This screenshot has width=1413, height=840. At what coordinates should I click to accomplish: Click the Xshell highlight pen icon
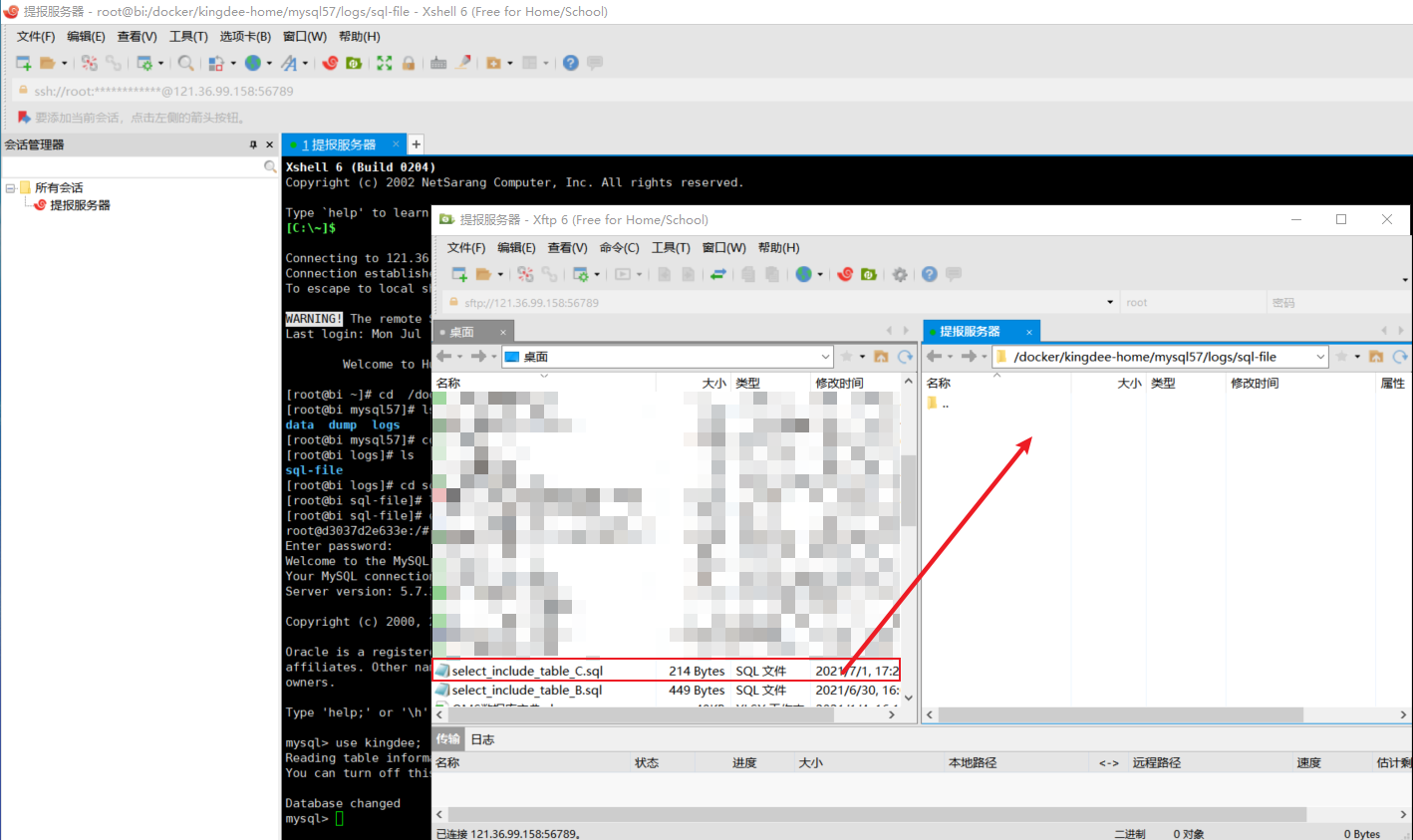point(463,63)
